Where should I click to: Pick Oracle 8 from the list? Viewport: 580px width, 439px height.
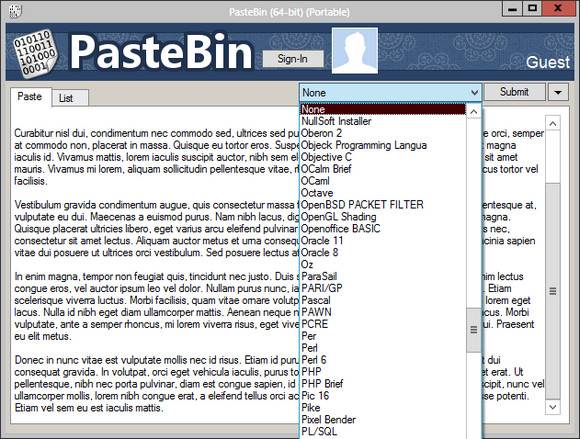tap(383, 253)
